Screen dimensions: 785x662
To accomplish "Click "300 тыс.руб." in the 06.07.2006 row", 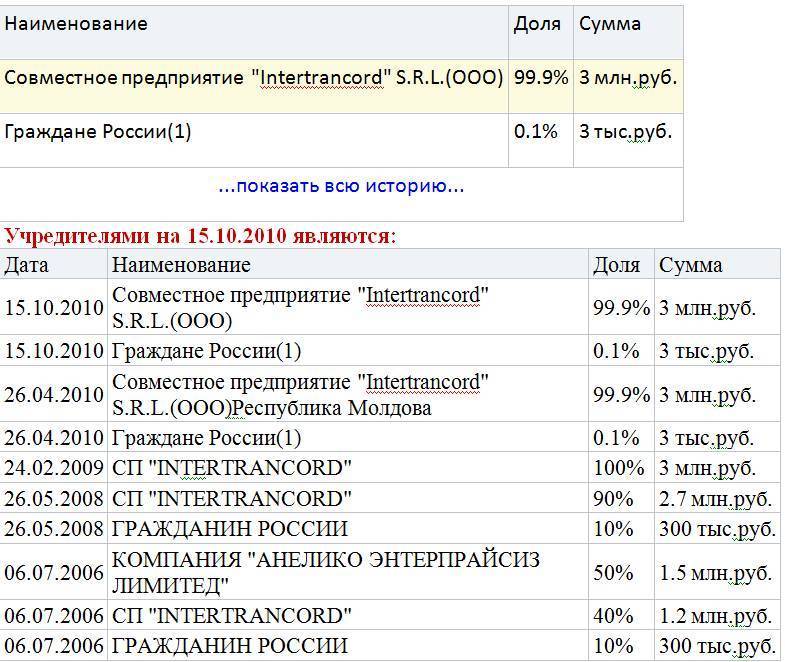I will coord(717,646).
